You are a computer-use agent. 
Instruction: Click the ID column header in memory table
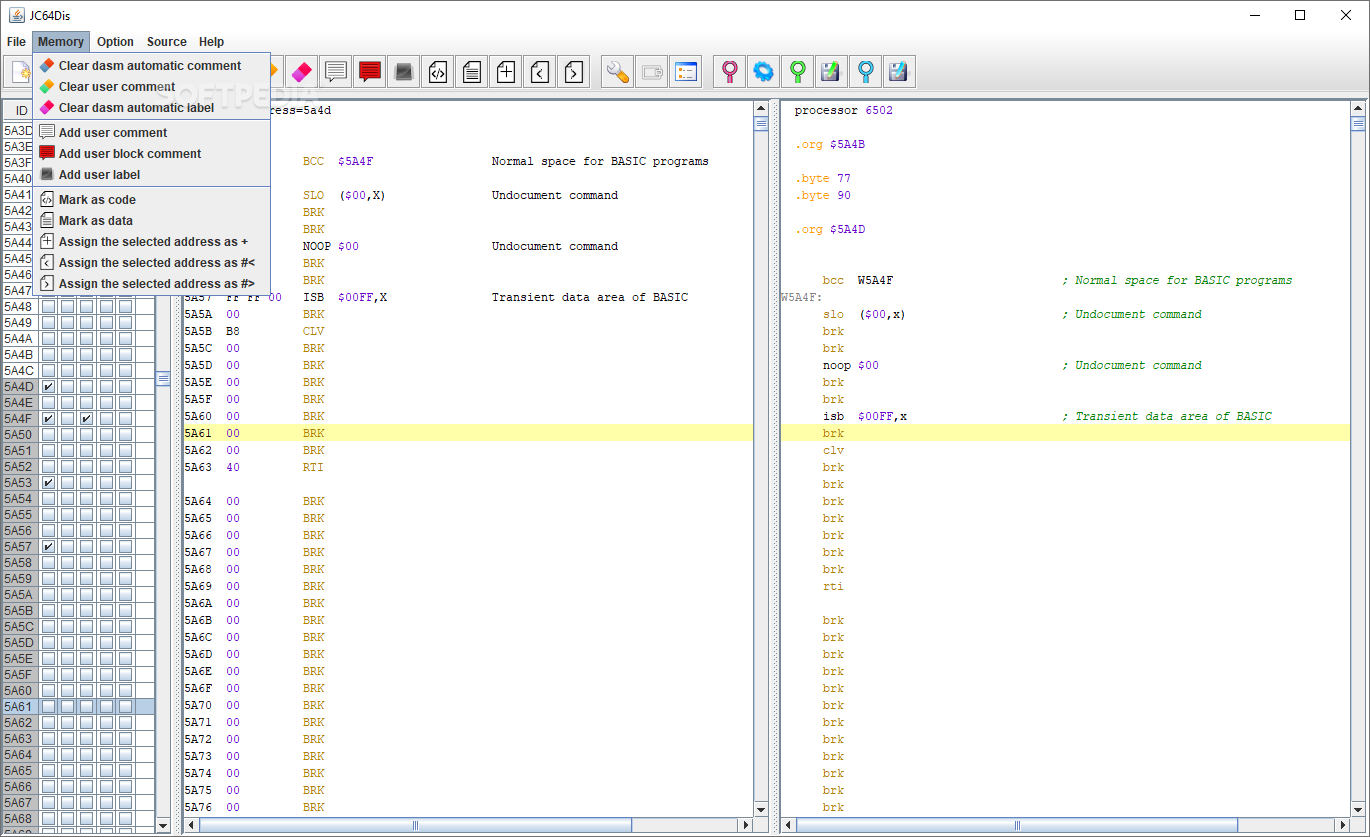coord(20,111)
